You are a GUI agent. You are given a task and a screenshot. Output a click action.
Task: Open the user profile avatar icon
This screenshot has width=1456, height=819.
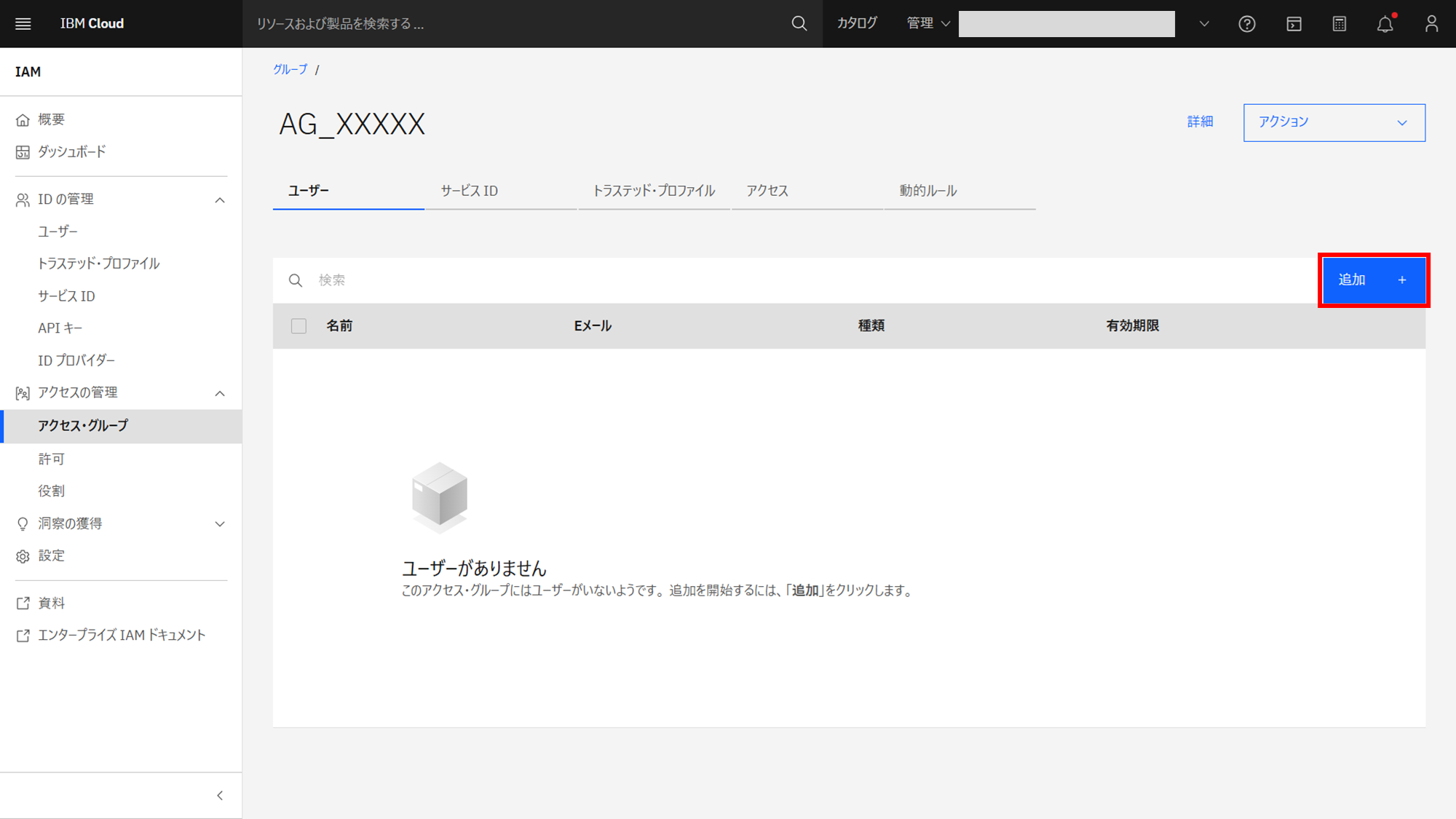(1431, 24)
